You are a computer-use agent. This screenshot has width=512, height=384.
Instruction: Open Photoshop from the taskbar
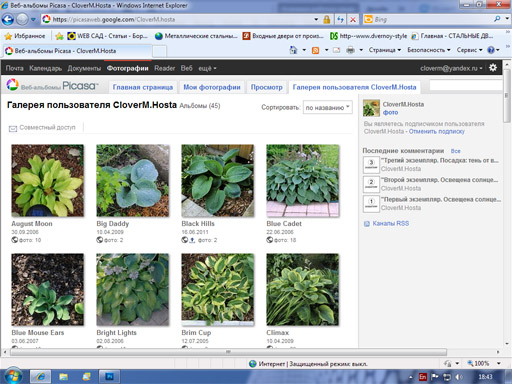[x=109, y=377]
